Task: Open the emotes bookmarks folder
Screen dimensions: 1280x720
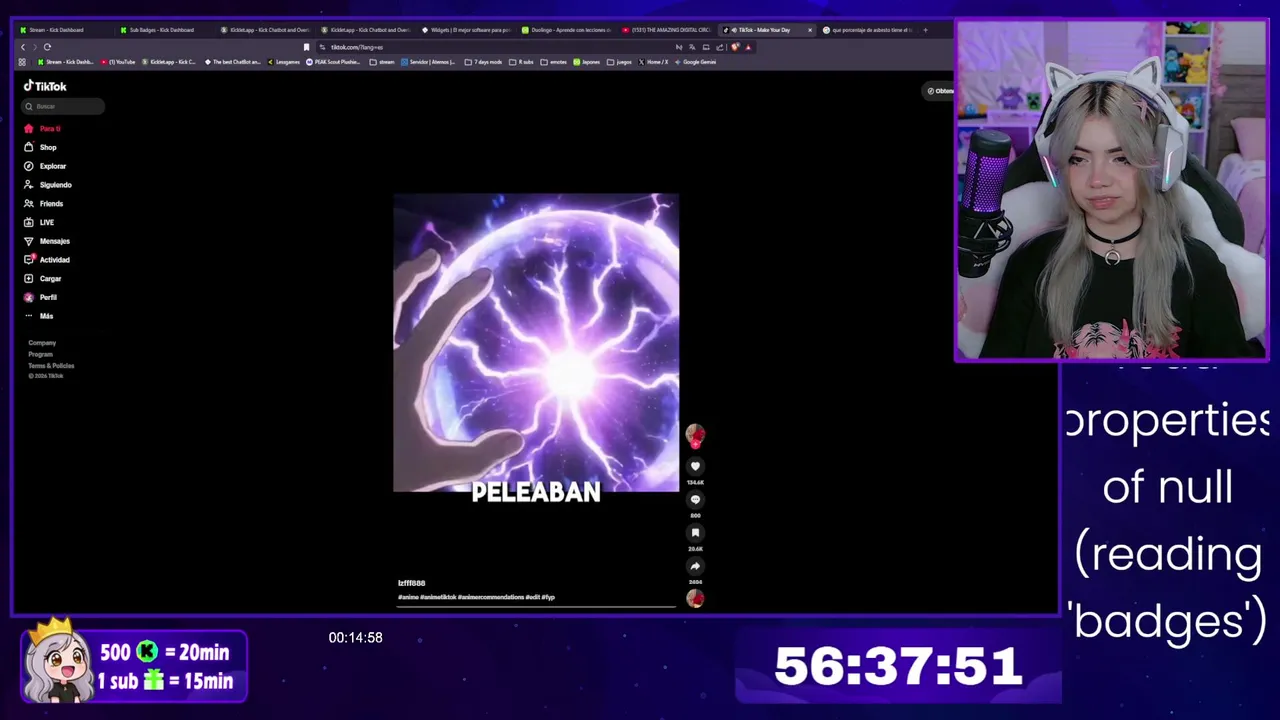Action: pos(554,62)
